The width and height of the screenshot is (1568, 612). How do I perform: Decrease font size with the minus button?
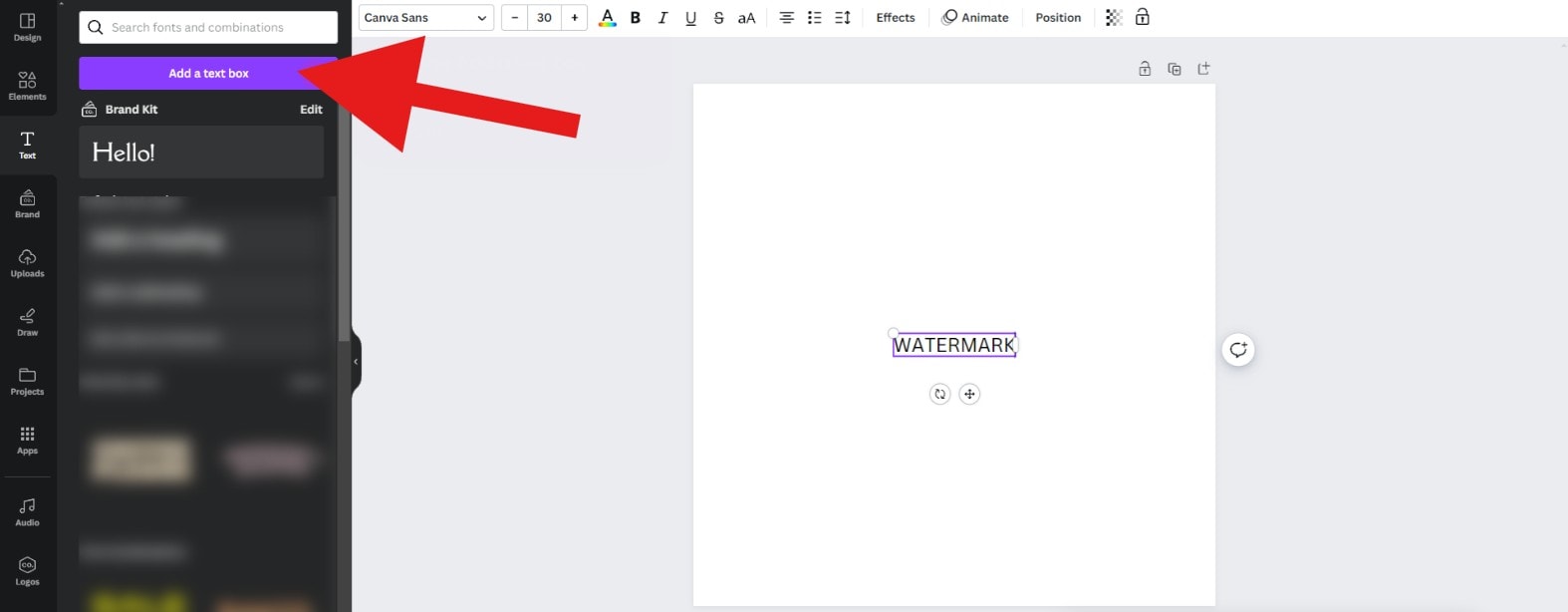(x=514, y=18)
